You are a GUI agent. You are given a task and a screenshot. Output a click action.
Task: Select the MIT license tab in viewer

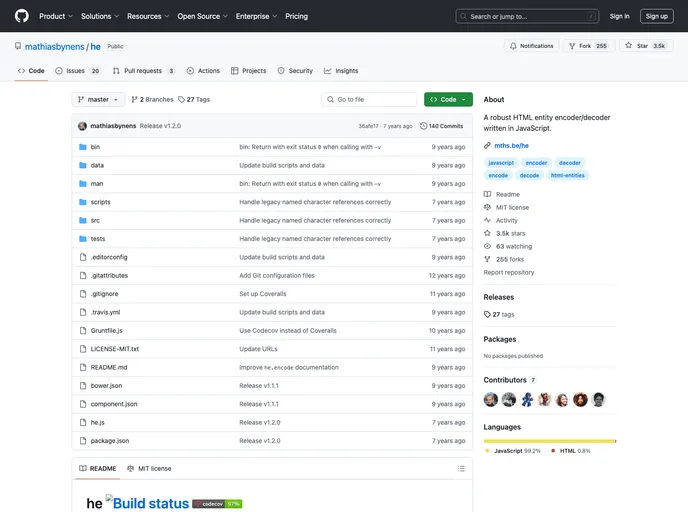coord(149,469)
